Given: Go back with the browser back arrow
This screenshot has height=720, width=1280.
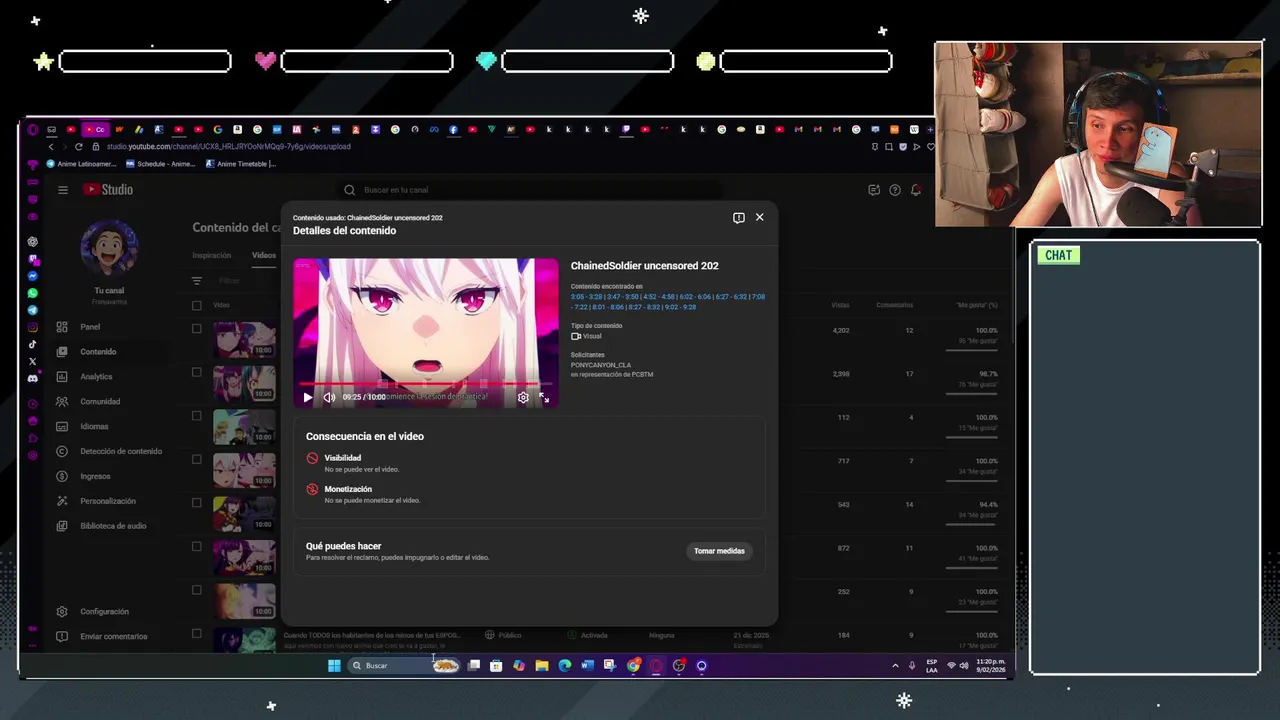Looking at the screenshot, I should [x=51, y=147].
